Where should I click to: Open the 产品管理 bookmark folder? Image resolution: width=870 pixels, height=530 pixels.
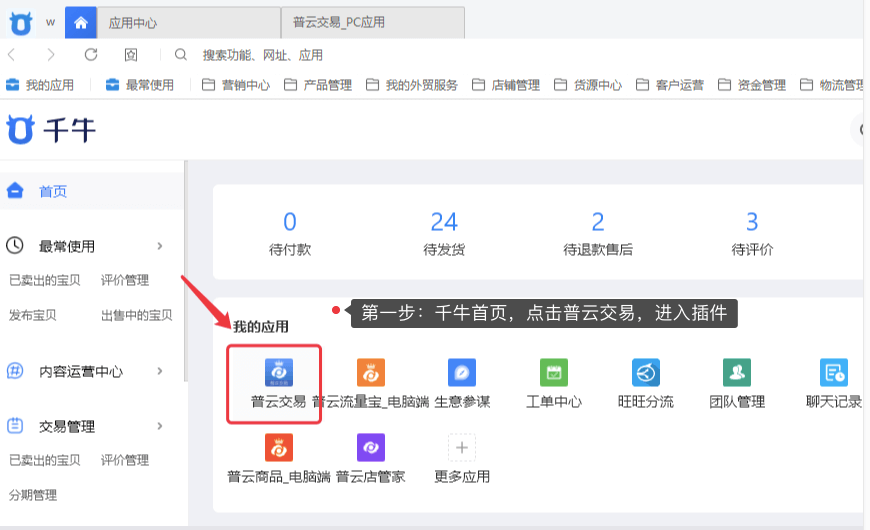pyautogui.click(x=318, y=85)
